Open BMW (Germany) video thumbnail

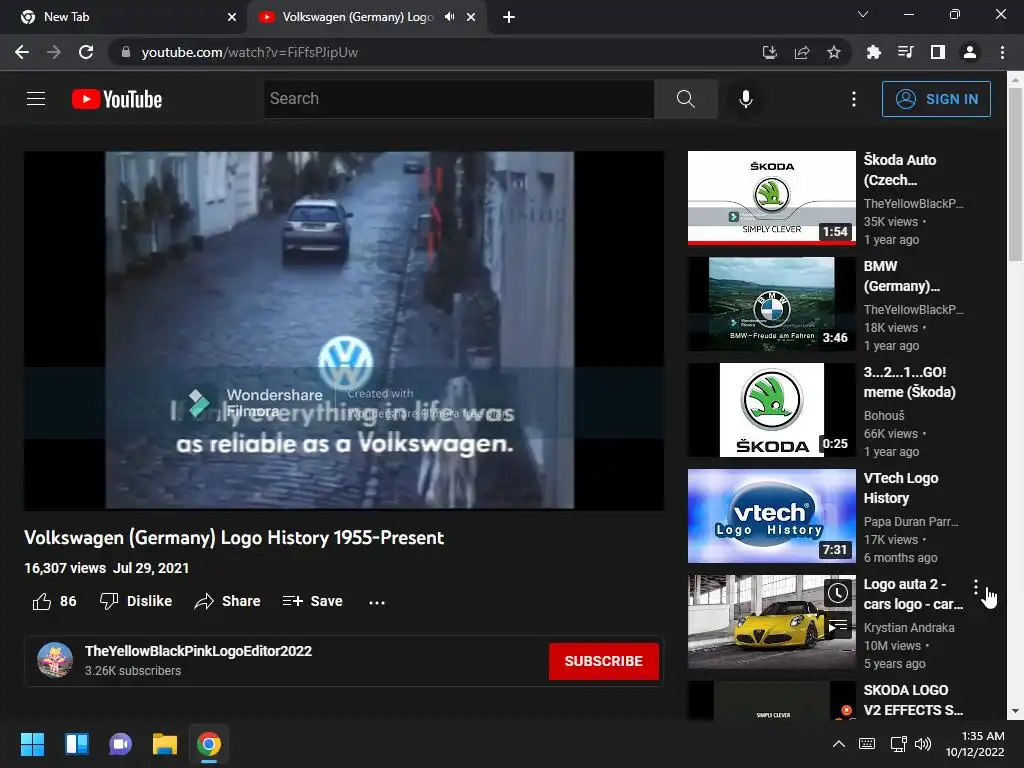pos(772,304)
